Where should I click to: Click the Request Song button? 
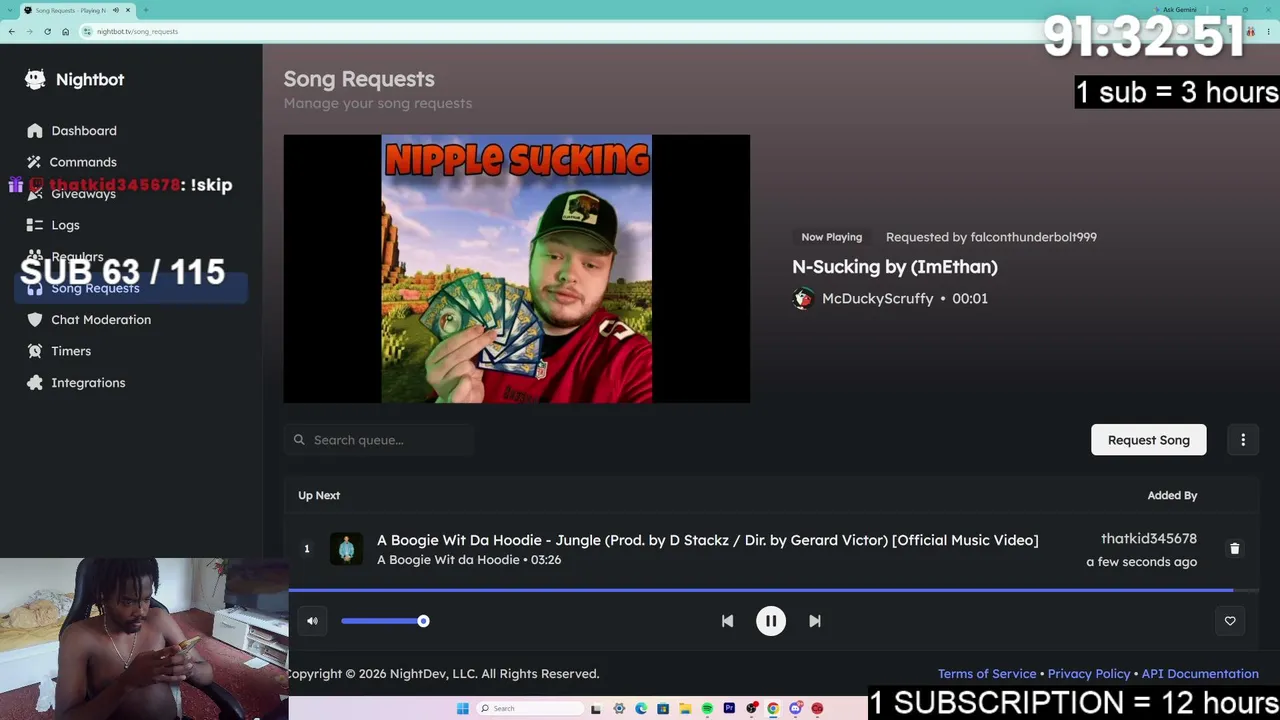tap(1148, 440)
